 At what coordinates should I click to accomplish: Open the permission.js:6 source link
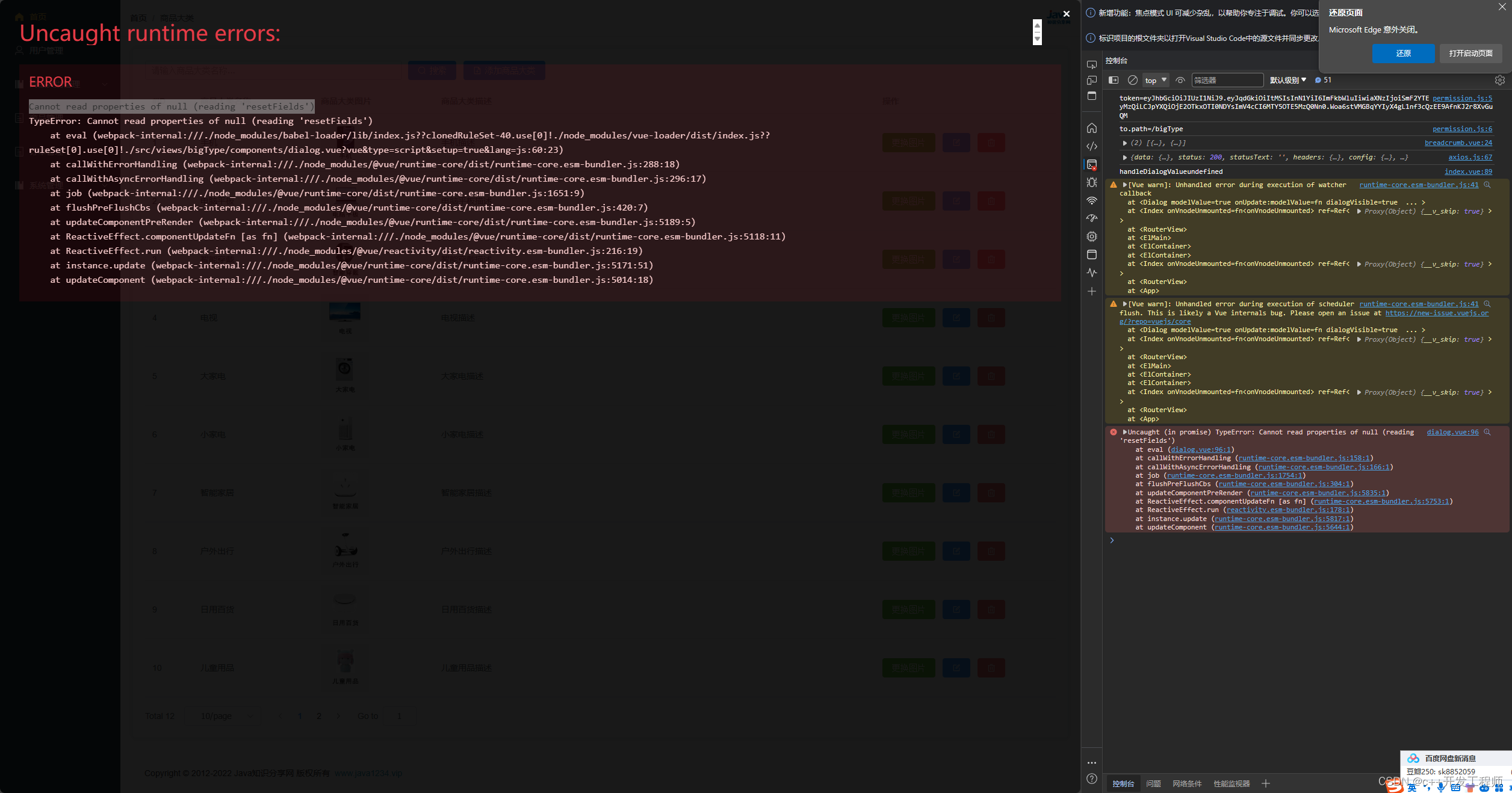[1462, 129]
